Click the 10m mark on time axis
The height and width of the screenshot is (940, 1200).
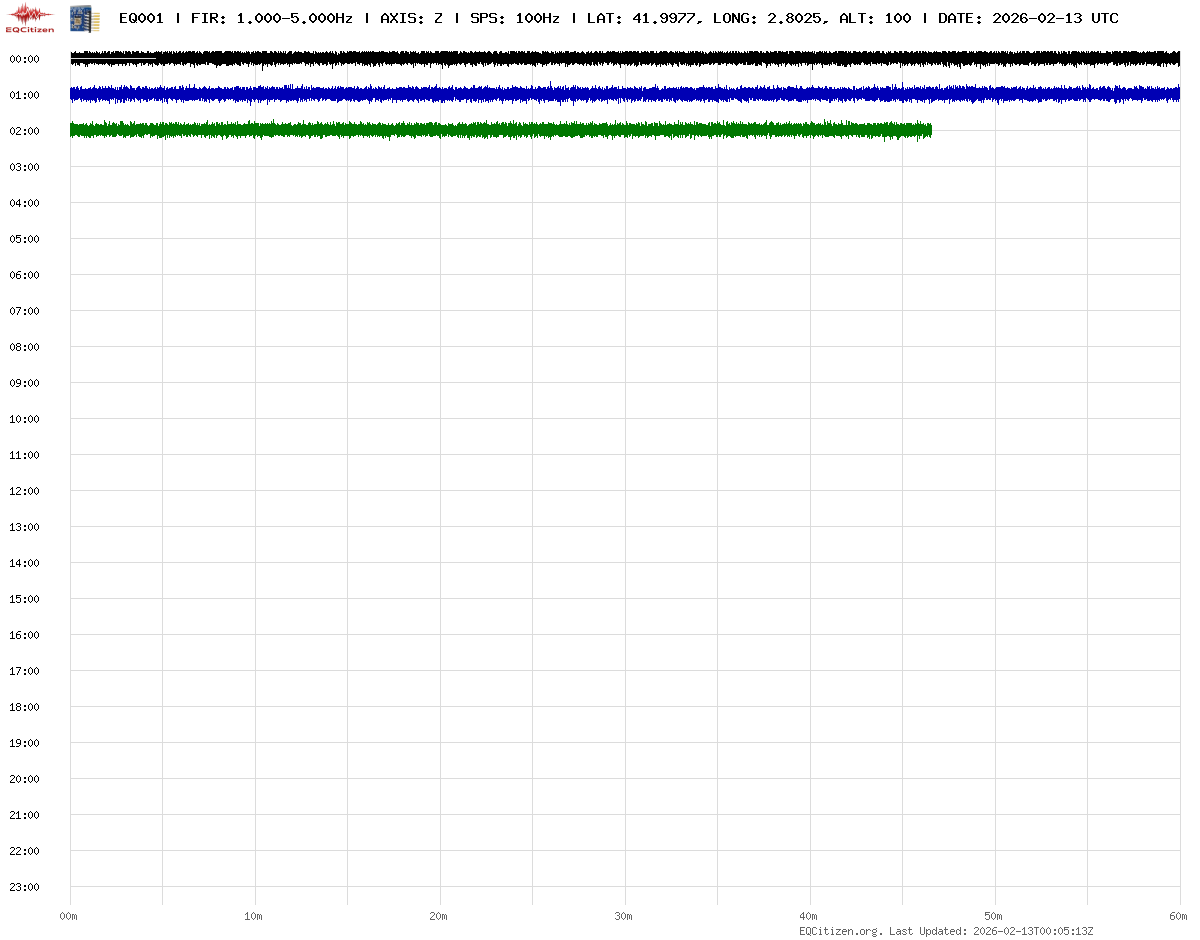point(254,916)
